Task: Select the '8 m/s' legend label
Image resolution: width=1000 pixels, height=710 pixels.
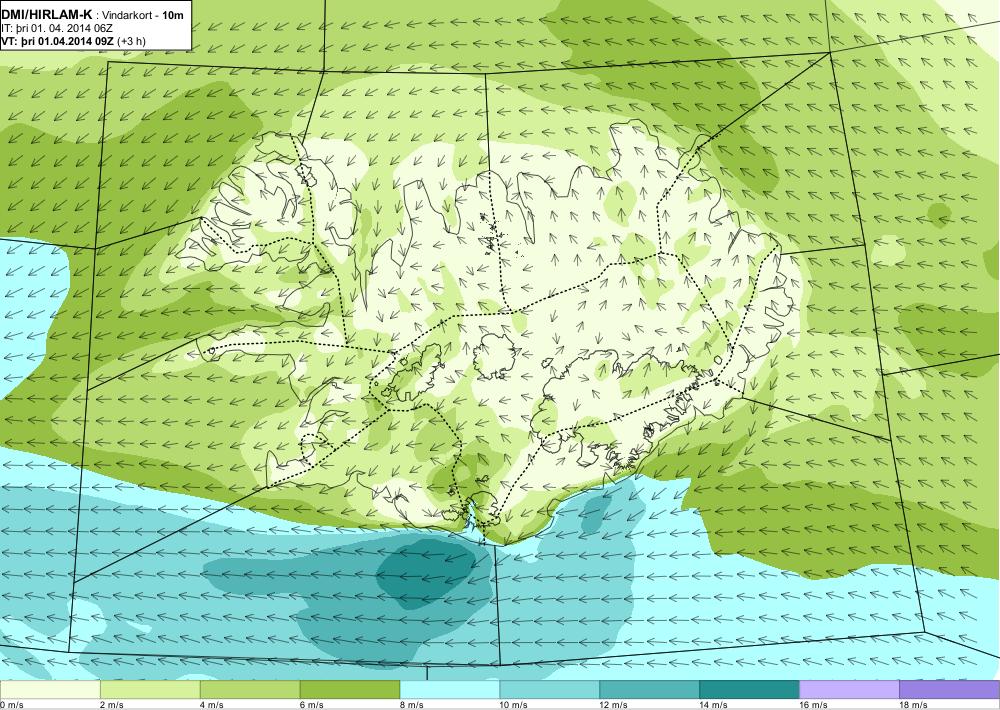Action: click(412, 705)
